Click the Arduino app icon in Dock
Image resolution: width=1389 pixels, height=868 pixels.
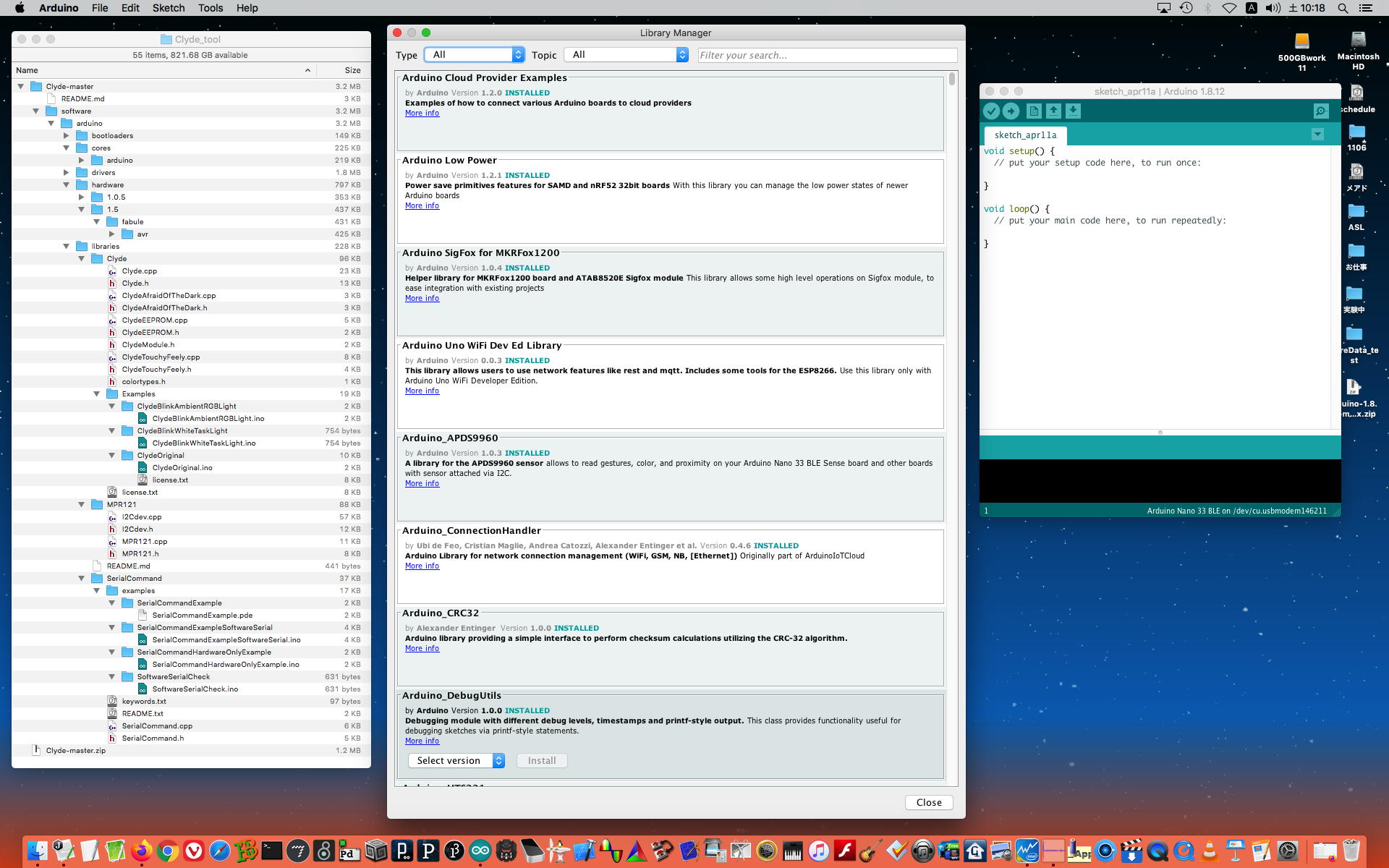[480, 851]
